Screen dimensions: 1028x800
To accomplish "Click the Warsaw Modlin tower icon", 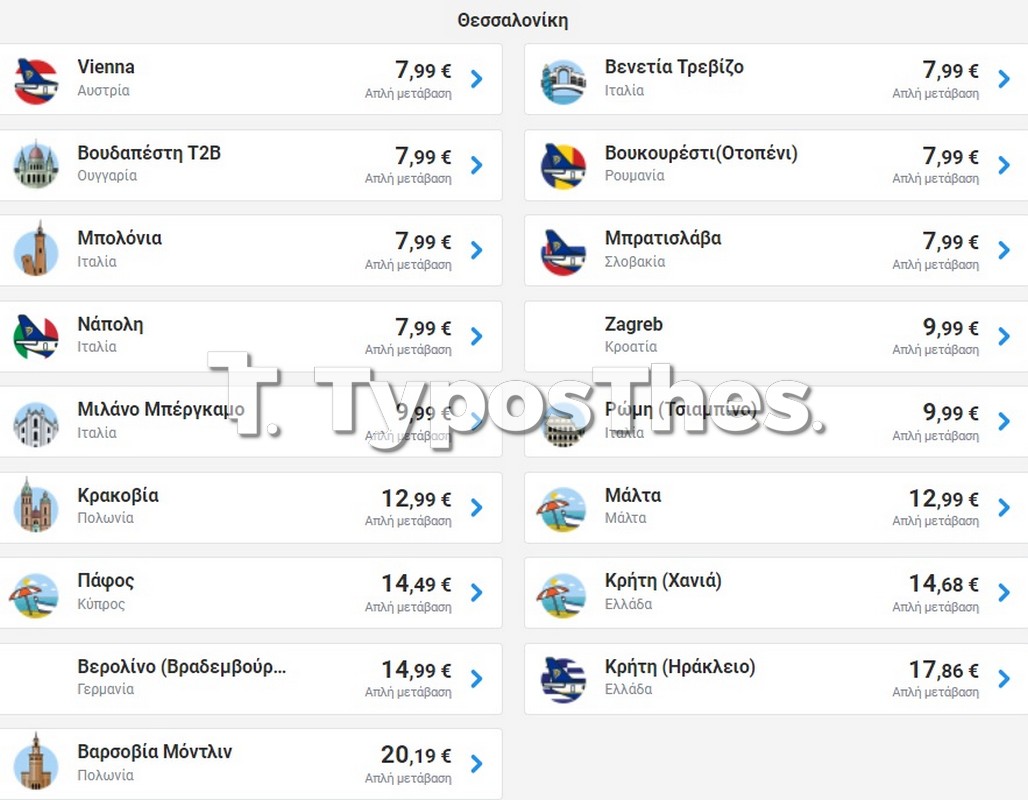I will (x=36, y=763).
